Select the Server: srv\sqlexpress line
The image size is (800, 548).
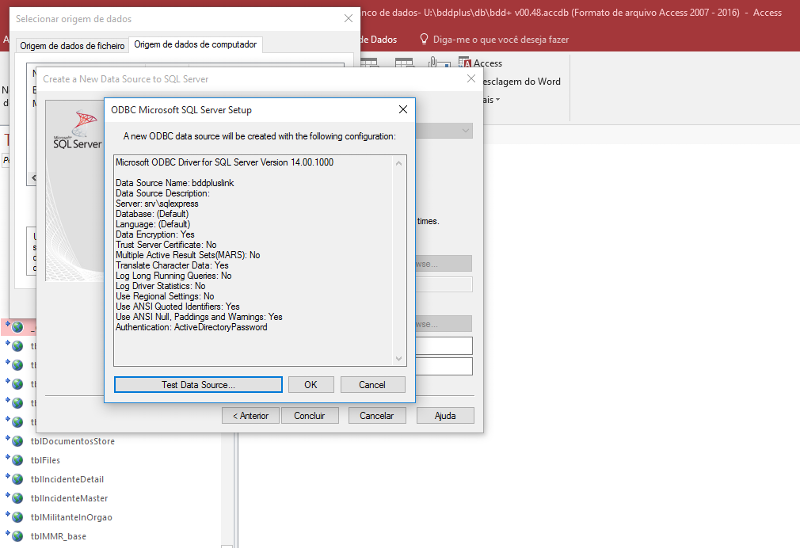[x=157, y=204]
